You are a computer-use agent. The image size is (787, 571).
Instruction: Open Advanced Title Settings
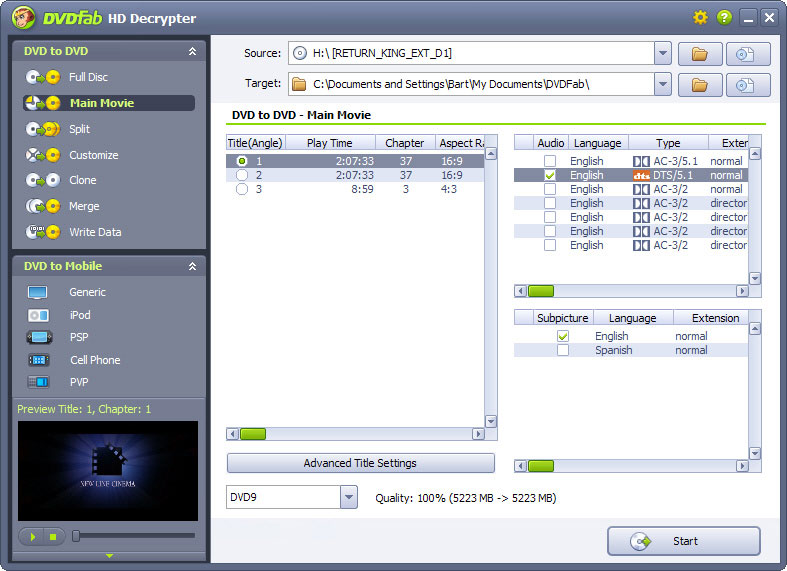click(x=360, y=463)
